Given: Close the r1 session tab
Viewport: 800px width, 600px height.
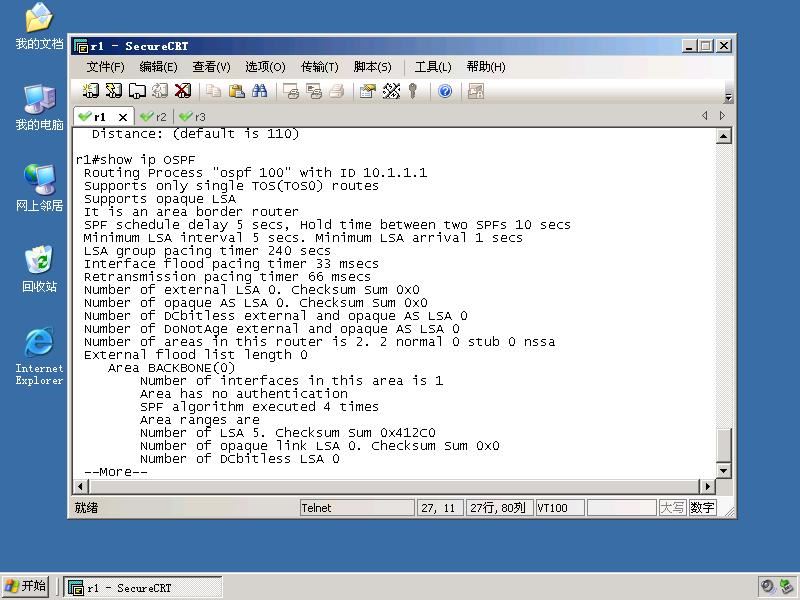Looking at the screenshot, I should pos(123,117).
